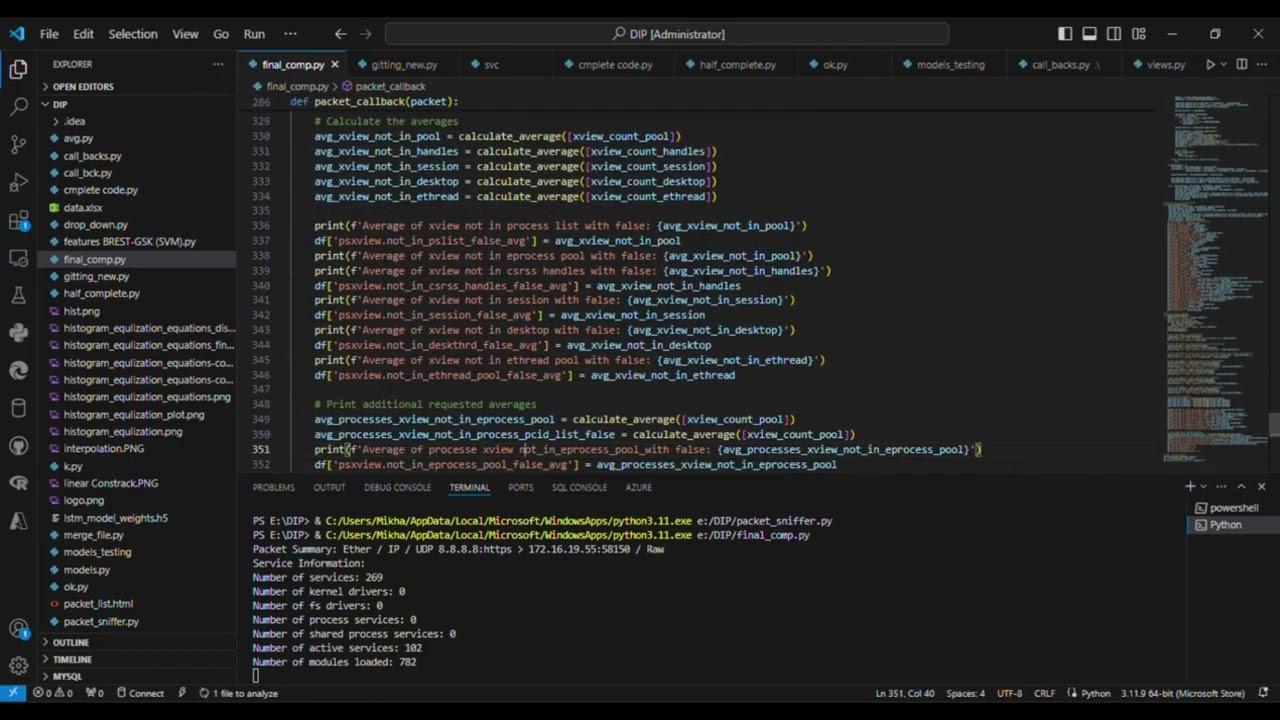The image size is (1280, 720).
Task: Click the editor minimap overview
Action: click(1216, 279)
